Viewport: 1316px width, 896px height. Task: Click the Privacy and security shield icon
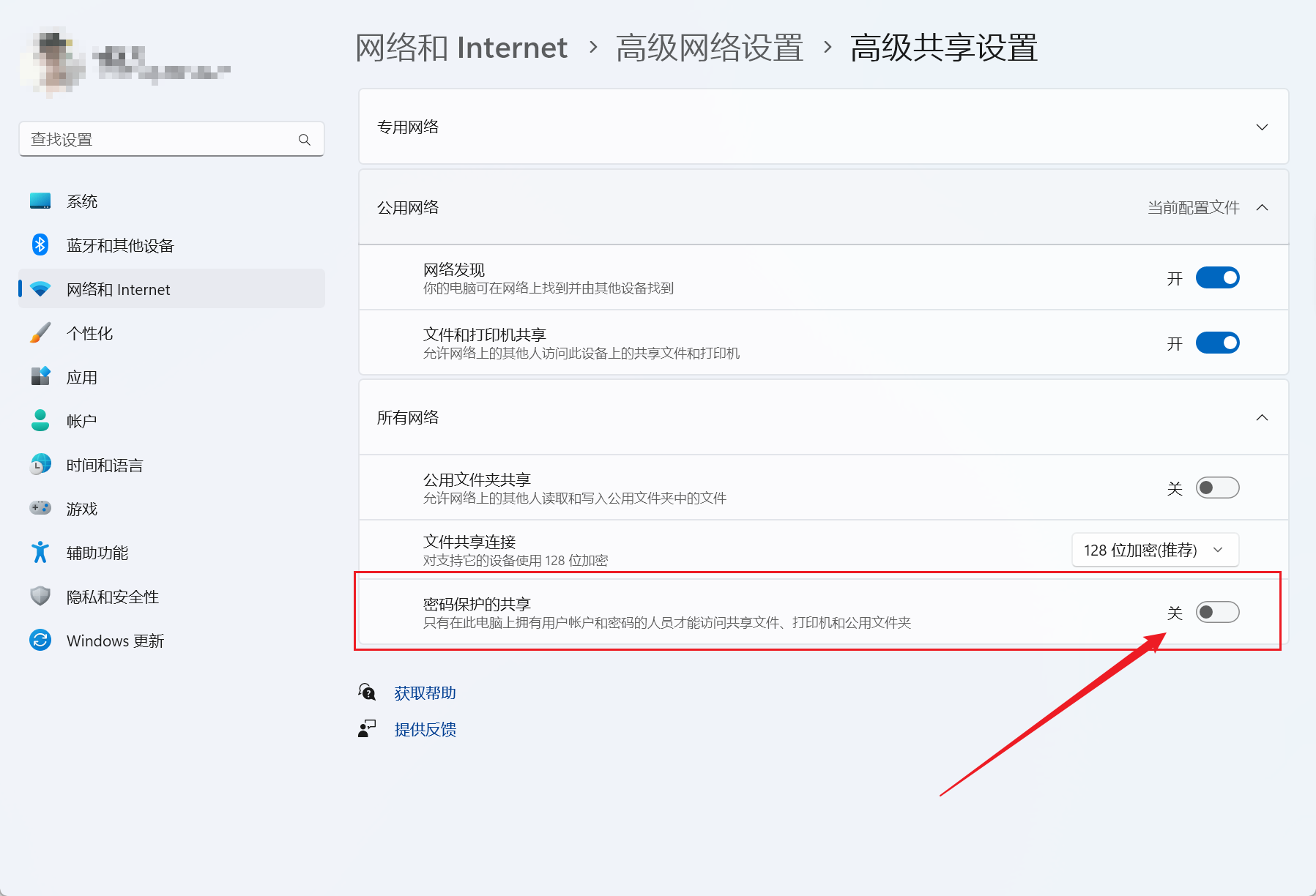[x=40, y=597]
